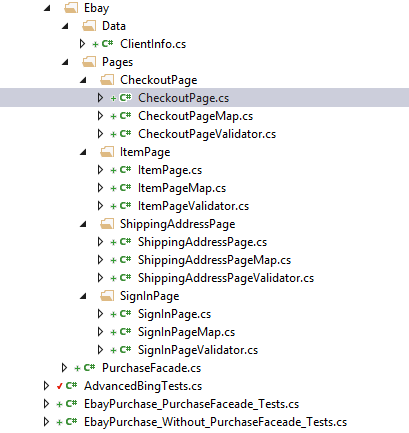Select the PurchaseFacade.cs file name
The width and height of the screenshot is (409, 433).
click(x=152, y=368)
